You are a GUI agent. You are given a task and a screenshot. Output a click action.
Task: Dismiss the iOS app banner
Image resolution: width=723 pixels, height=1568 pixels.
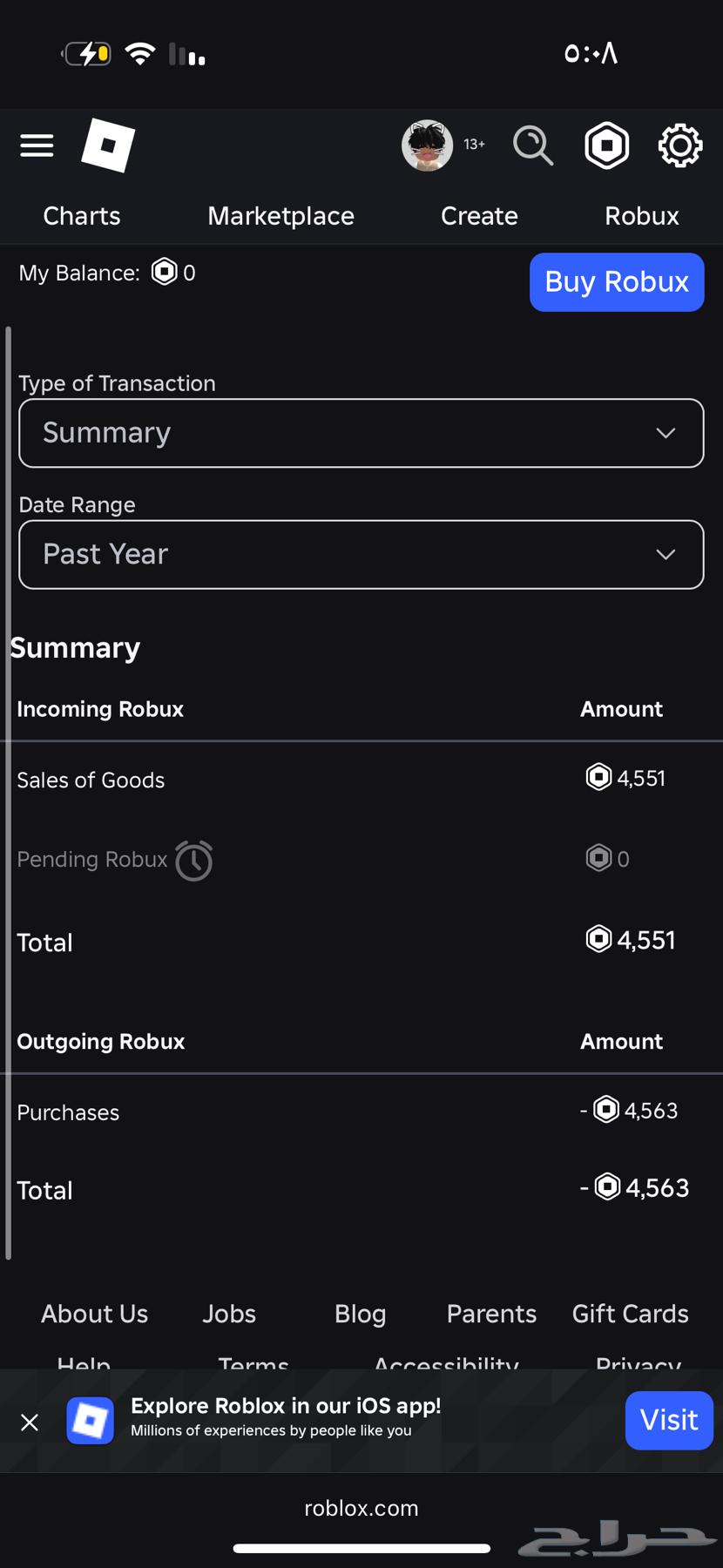click(x=30, y=1423)
